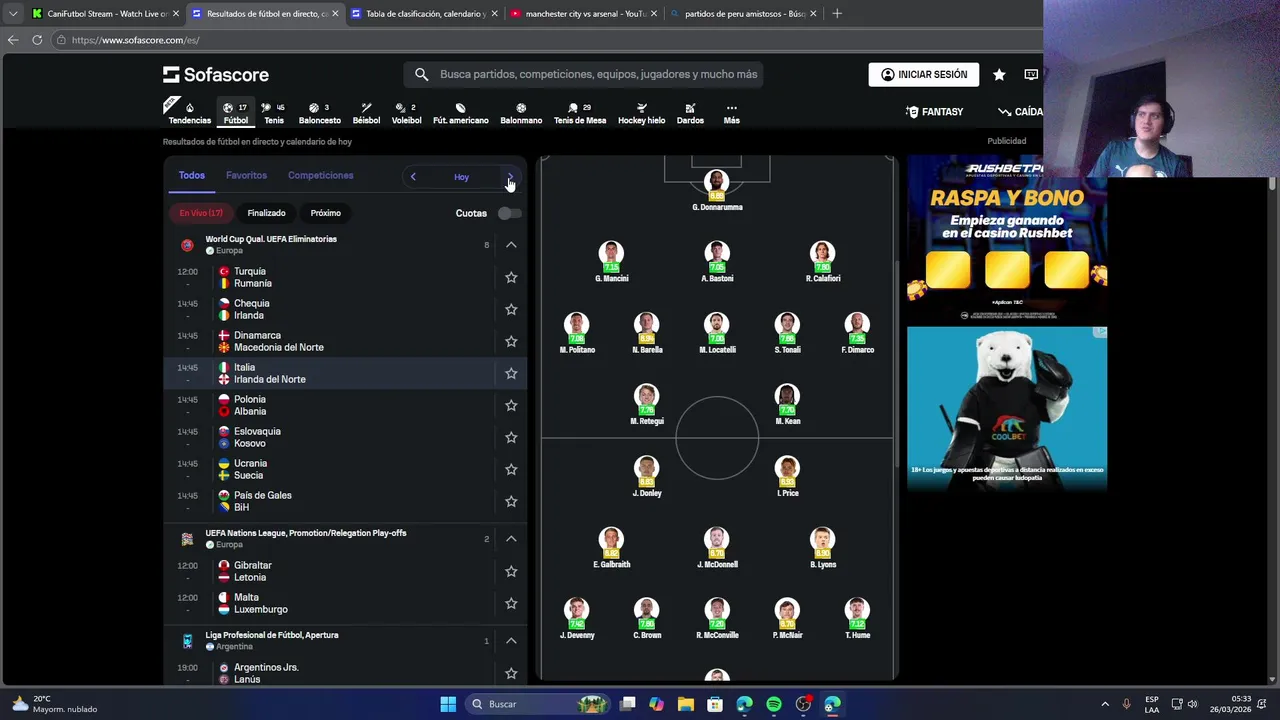Switch to the Favoritos tab

click(246, 175)
